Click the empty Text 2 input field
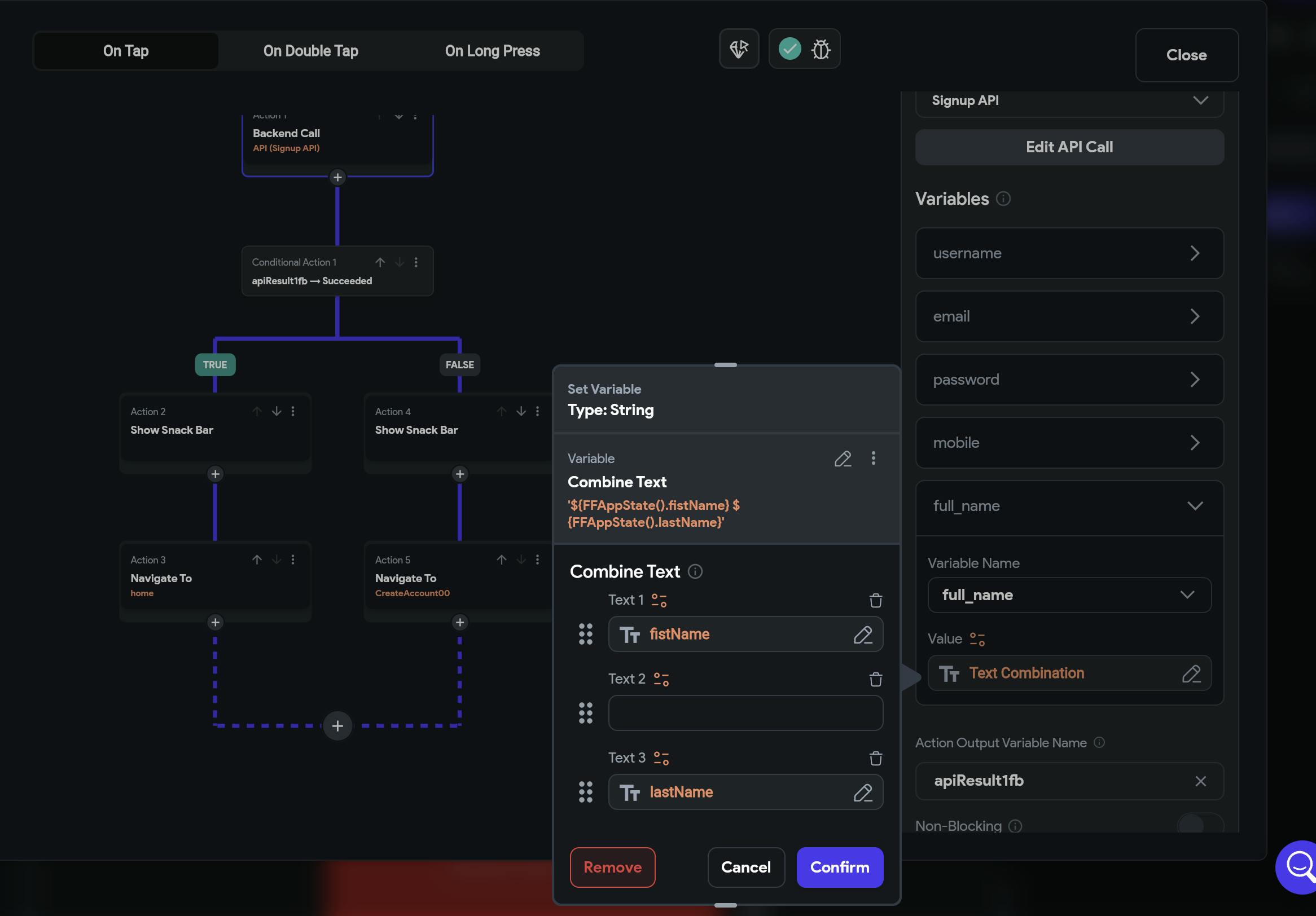 pos(745,712)
